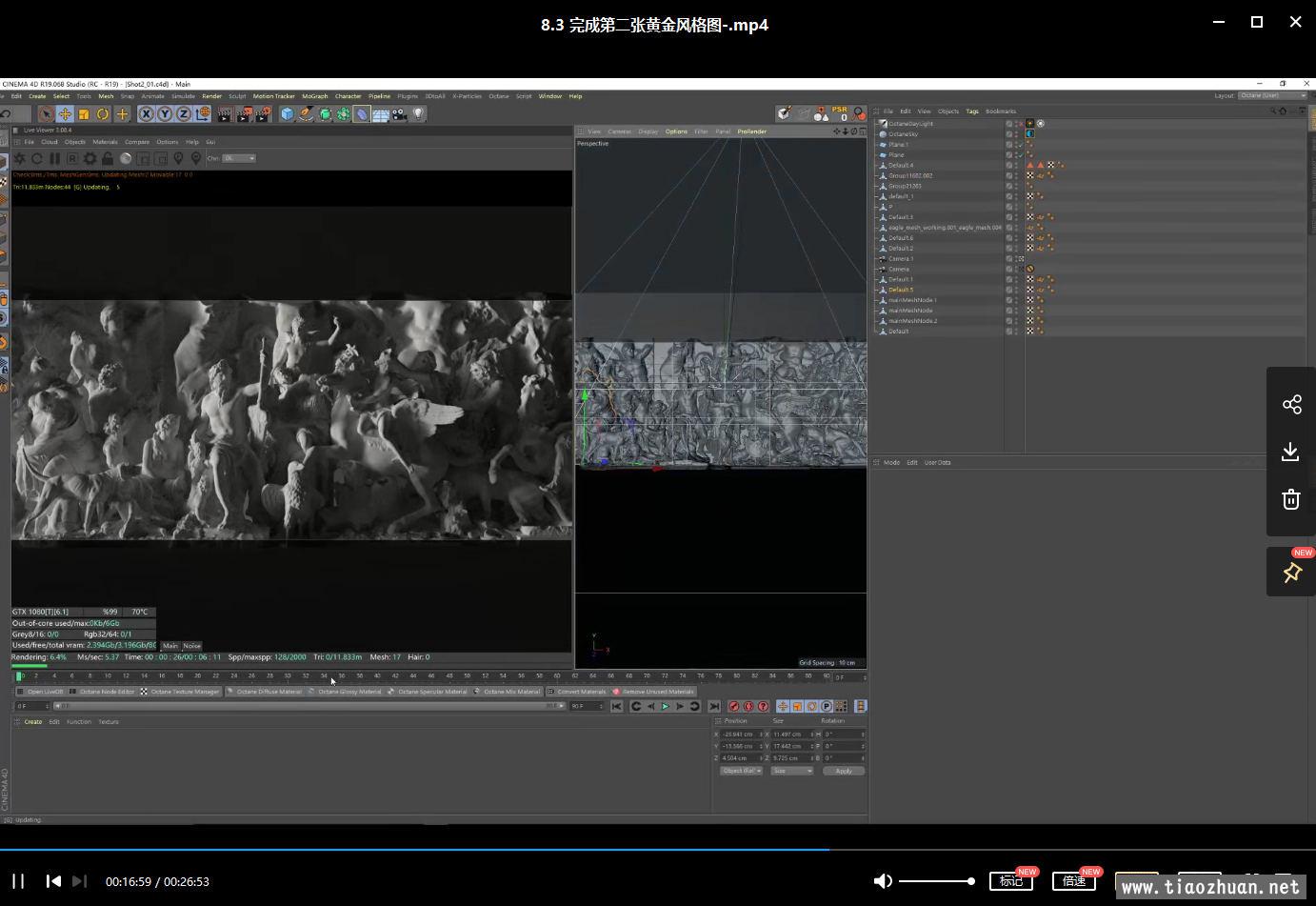Open the Chn channel dropdown in Live Viewer
This screenshot has width=1316, height=906.
(239, 158)
